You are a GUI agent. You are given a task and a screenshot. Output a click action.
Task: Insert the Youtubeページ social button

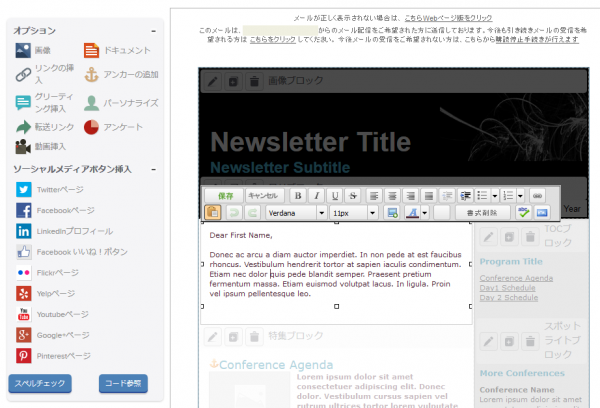(52, 314)
